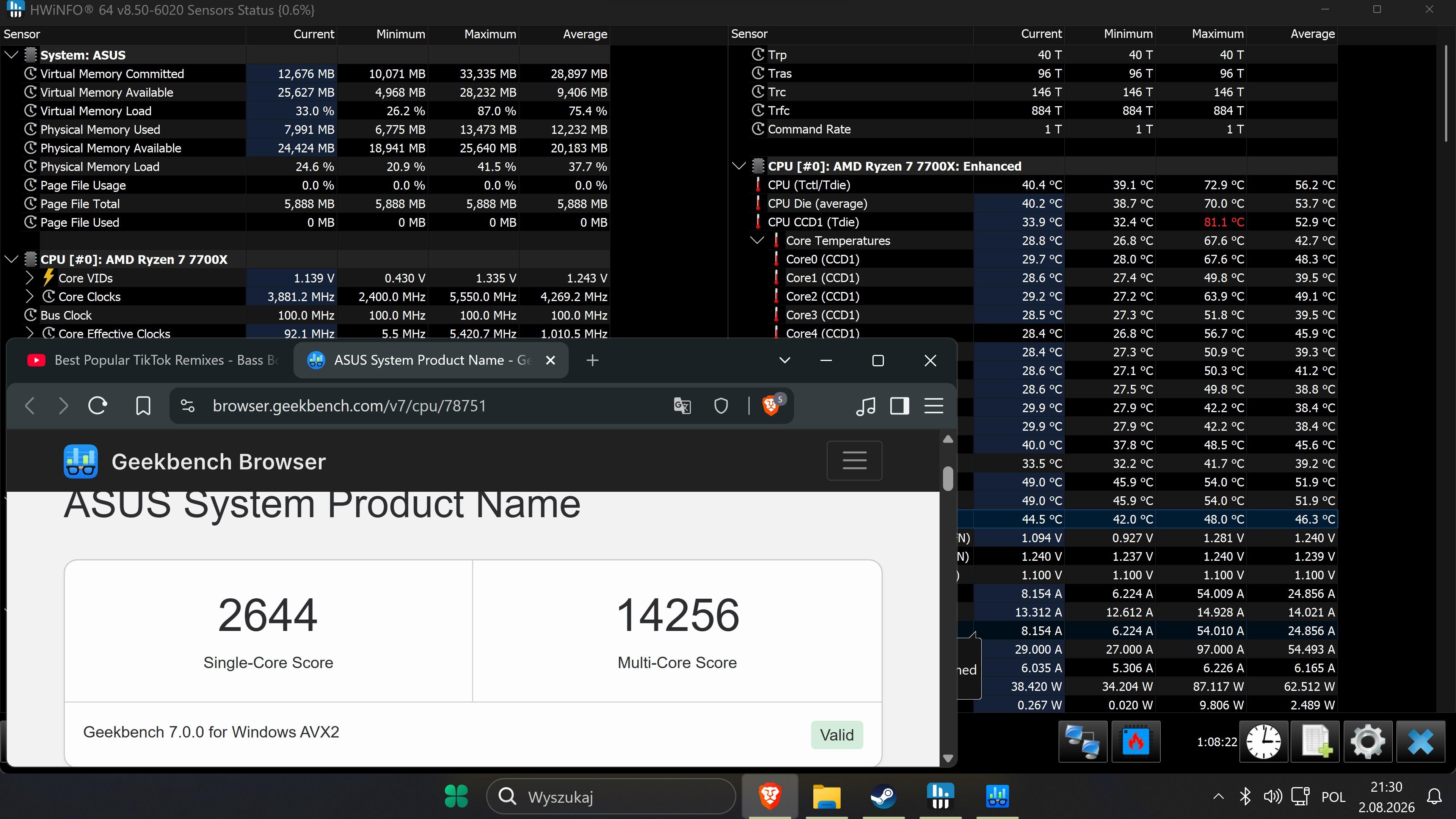Bookmark the current Geekbench page
This screenshot has height=819, width=1456.
143,406
